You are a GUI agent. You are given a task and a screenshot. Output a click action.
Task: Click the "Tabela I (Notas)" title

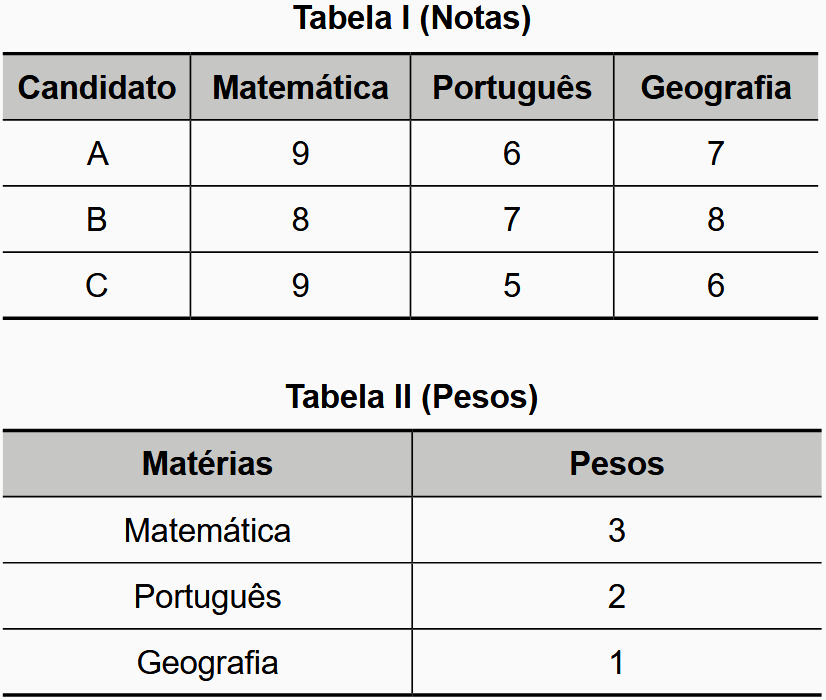[411, 19]
